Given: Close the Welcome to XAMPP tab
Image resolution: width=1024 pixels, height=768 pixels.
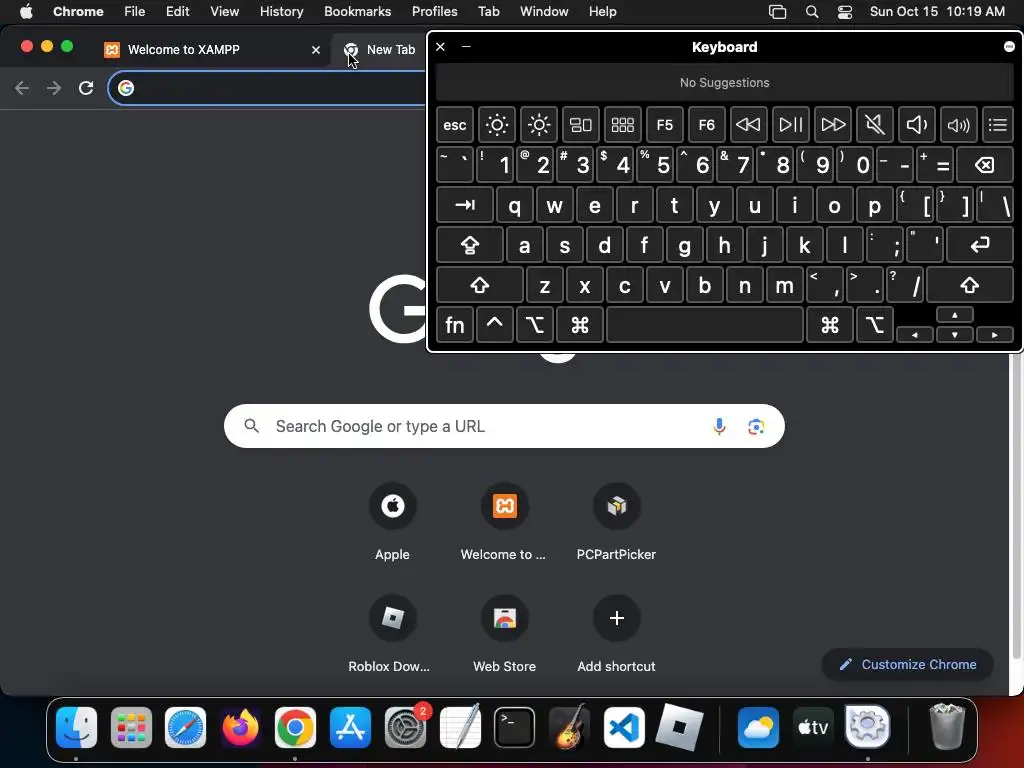Looking at the screenshot, I should [x=316, y=50].
